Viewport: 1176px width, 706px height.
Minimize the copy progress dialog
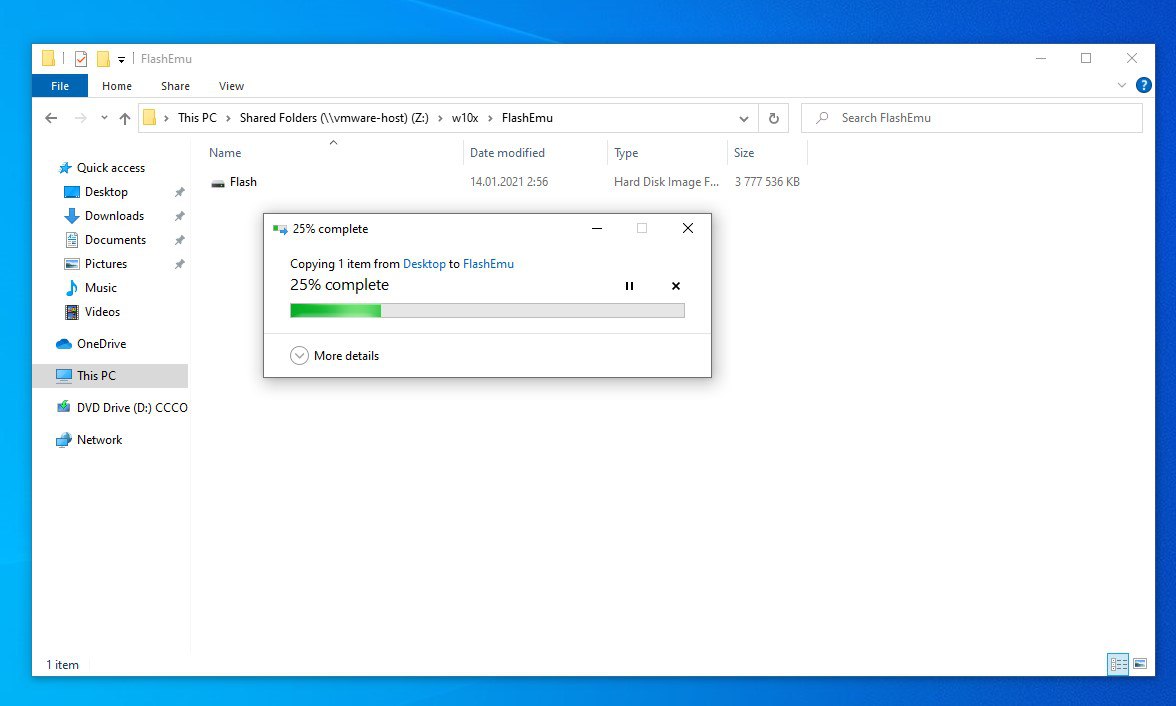[597, 228]
